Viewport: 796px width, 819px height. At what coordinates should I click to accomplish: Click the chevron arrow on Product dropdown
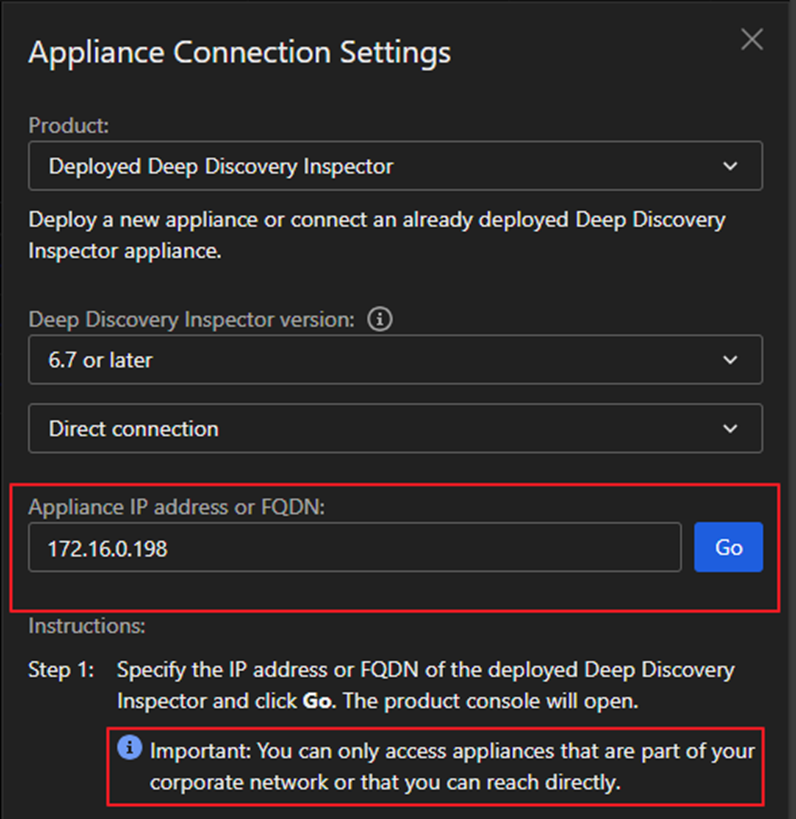pos(730,166)
